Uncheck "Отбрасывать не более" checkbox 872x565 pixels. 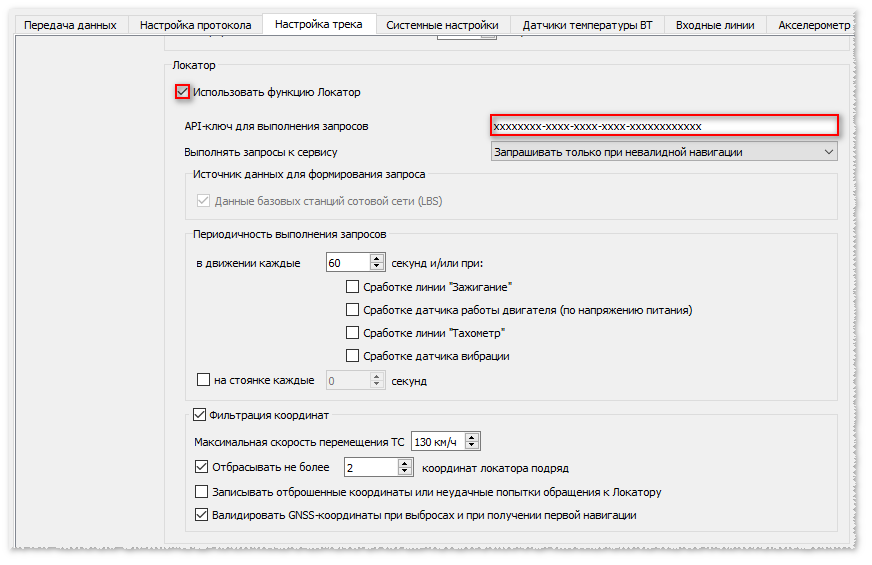coord(201,467)
